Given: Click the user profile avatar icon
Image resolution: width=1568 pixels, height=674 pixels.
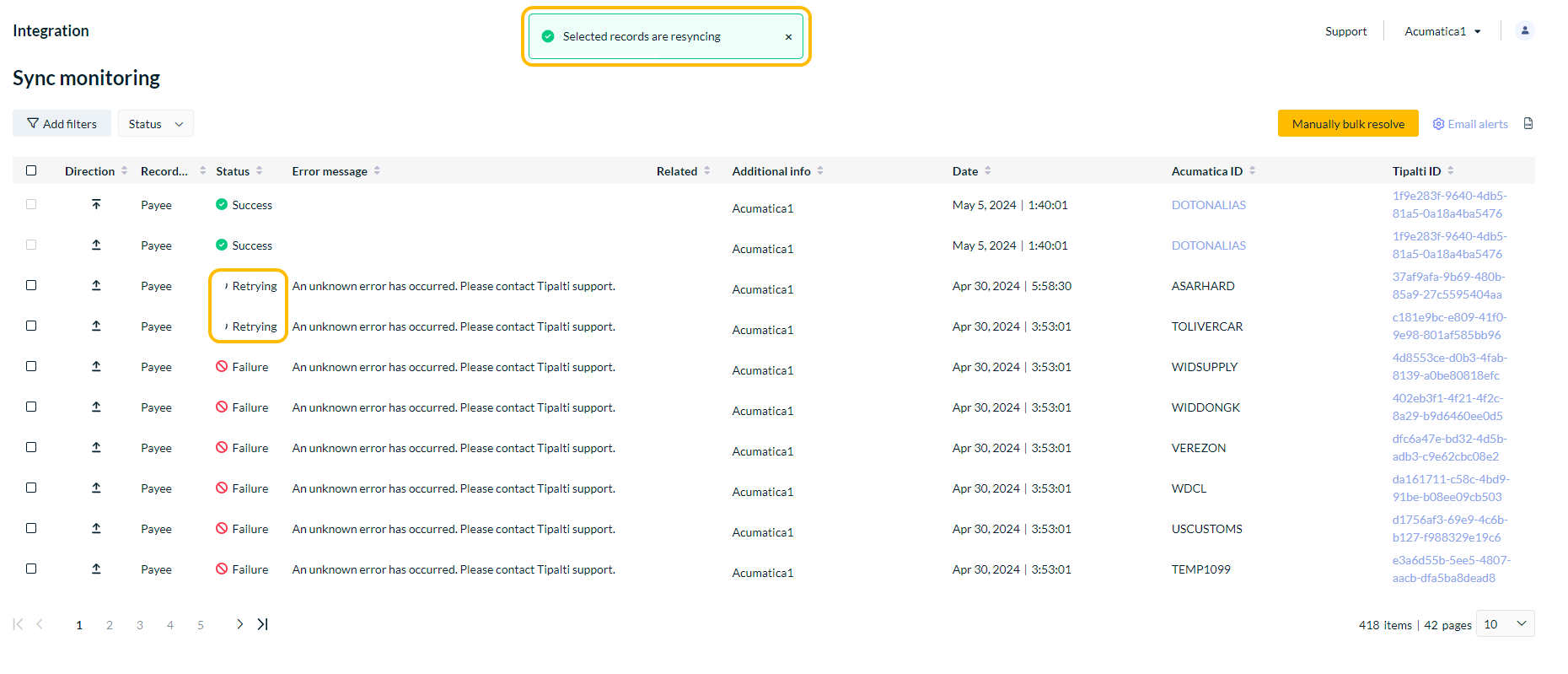Looking at the screenshot, I should pos(1524,30).
